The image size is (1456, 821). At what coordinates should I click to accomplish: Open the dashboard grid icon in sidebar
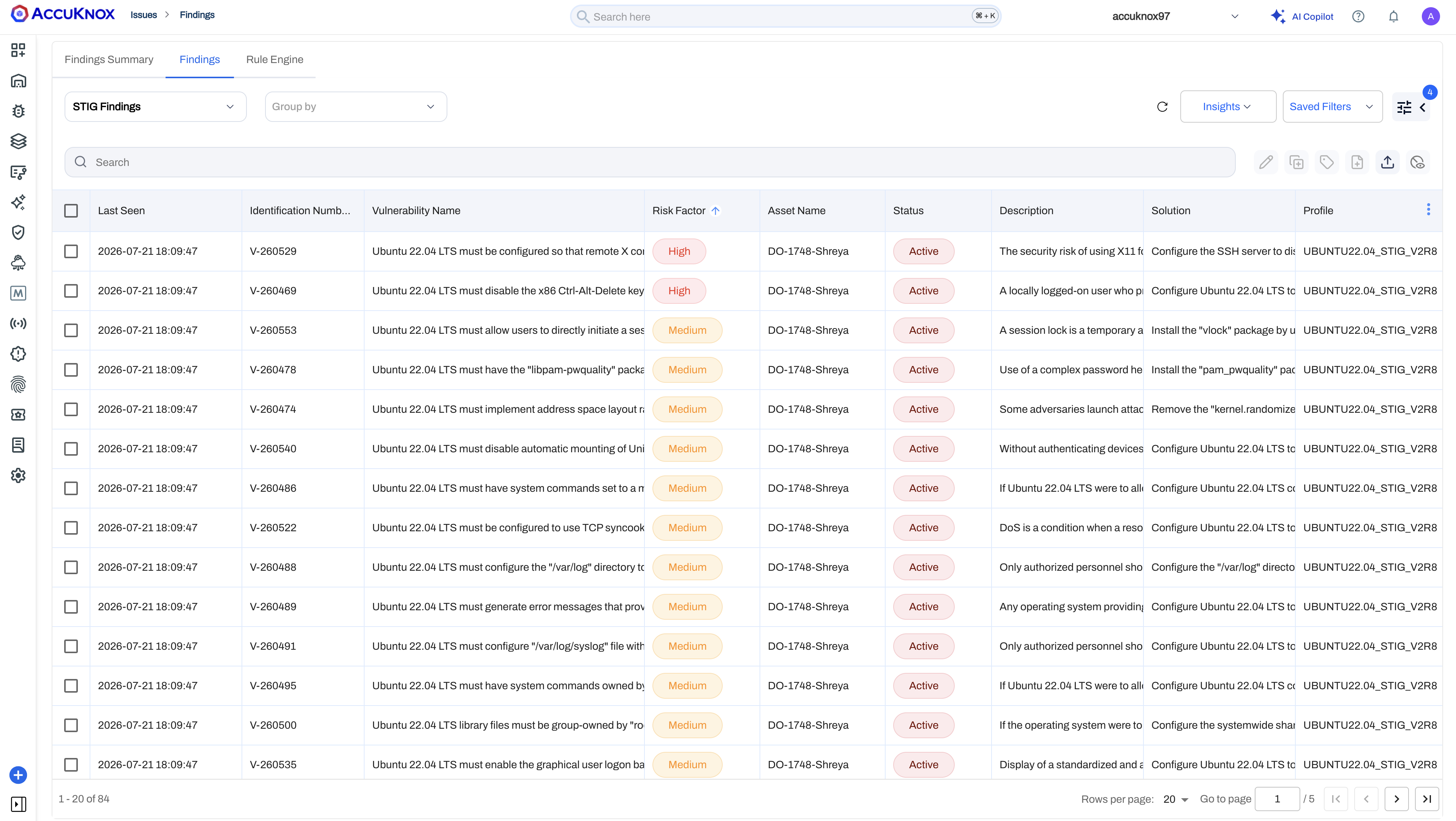point(18,50)
